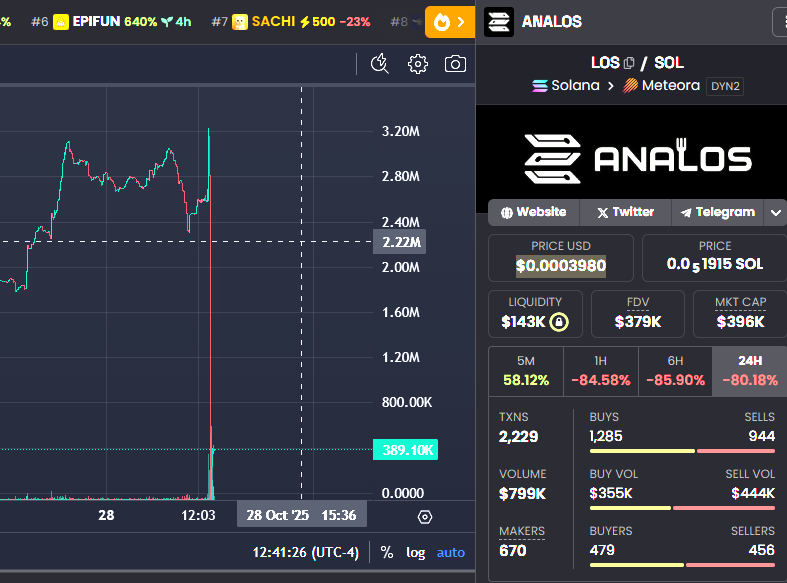Click the PRICE USD $0.0003980 box

pos(561,258)
